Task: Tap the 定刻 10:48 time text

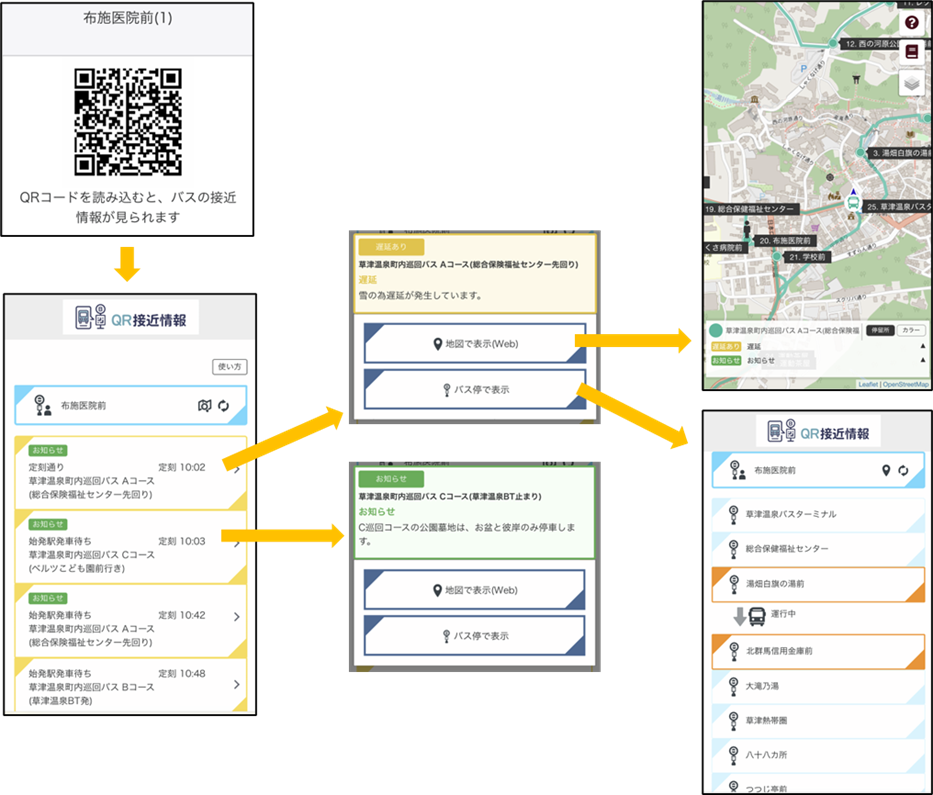Action: pos(181,673)
